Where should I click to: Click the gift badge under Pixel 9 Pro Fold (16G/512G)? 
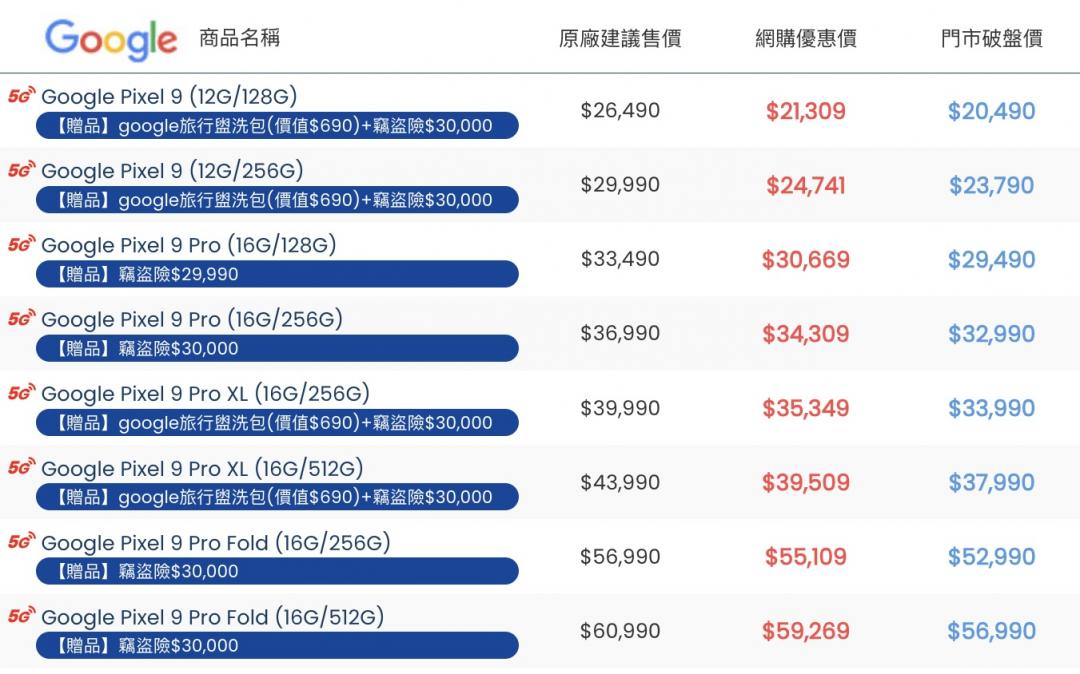click(x=277, y=646)
